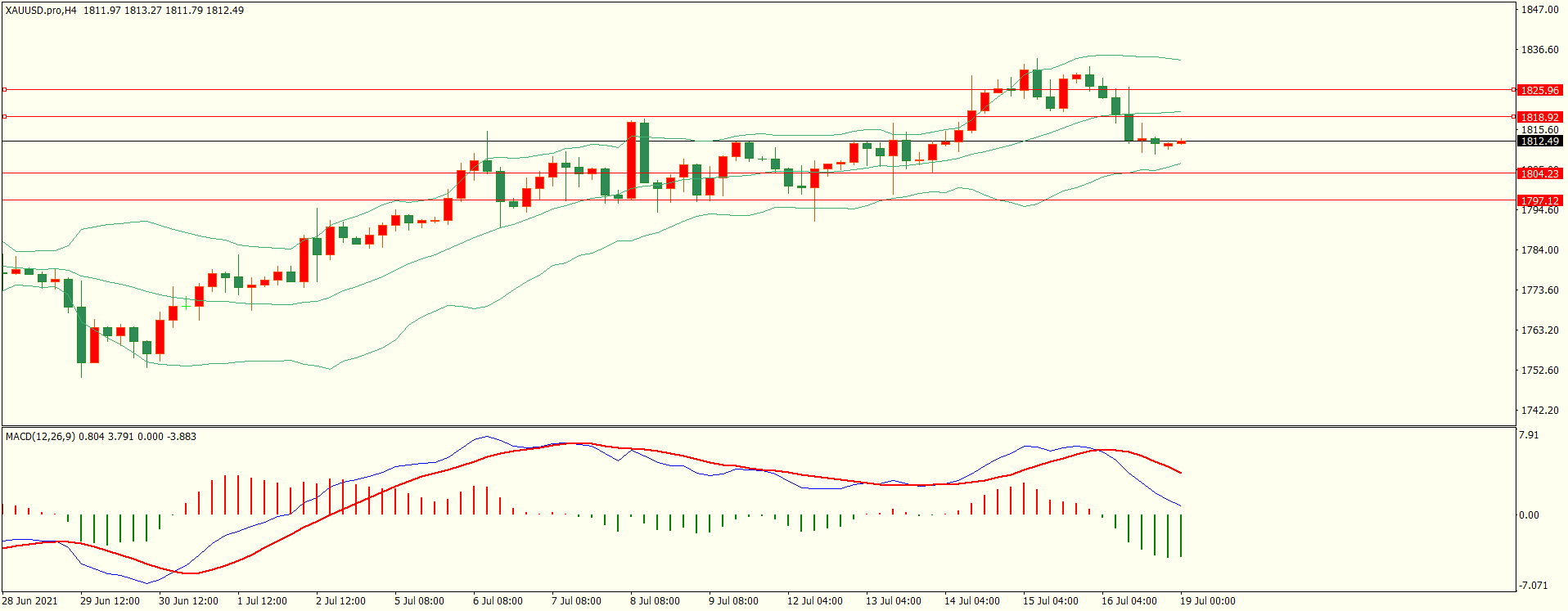Click the 29 Jun 12:00 time label
The width and height of the screenshot is (1568, 611).
pyautogui.click(x=110, y=601)
